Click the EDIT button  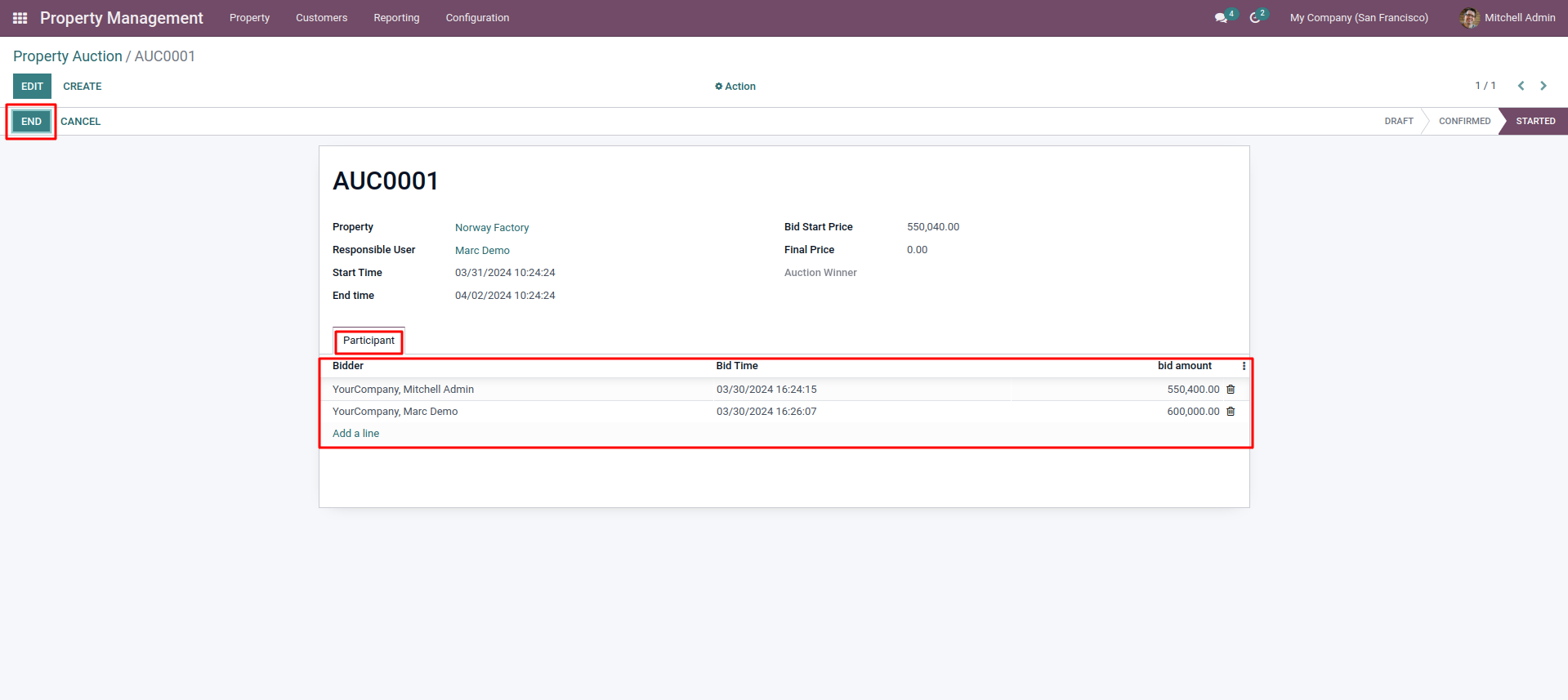[32, 87]
